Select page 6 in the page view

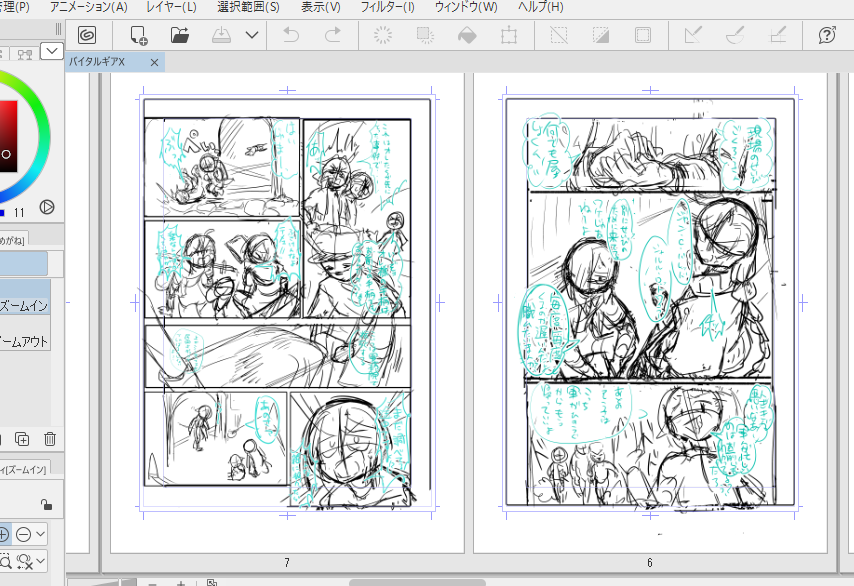pos(650,313)
